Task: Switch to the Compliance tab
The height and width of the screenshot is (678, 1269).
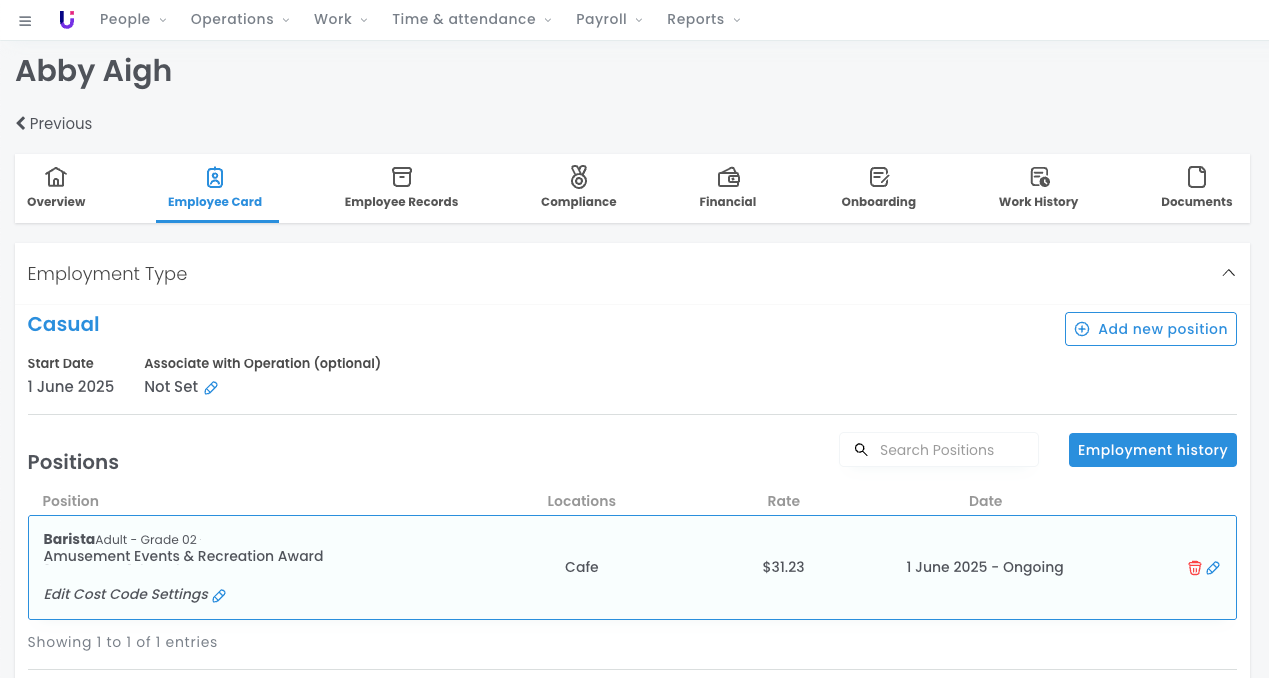Action: (x=578, y=188)
